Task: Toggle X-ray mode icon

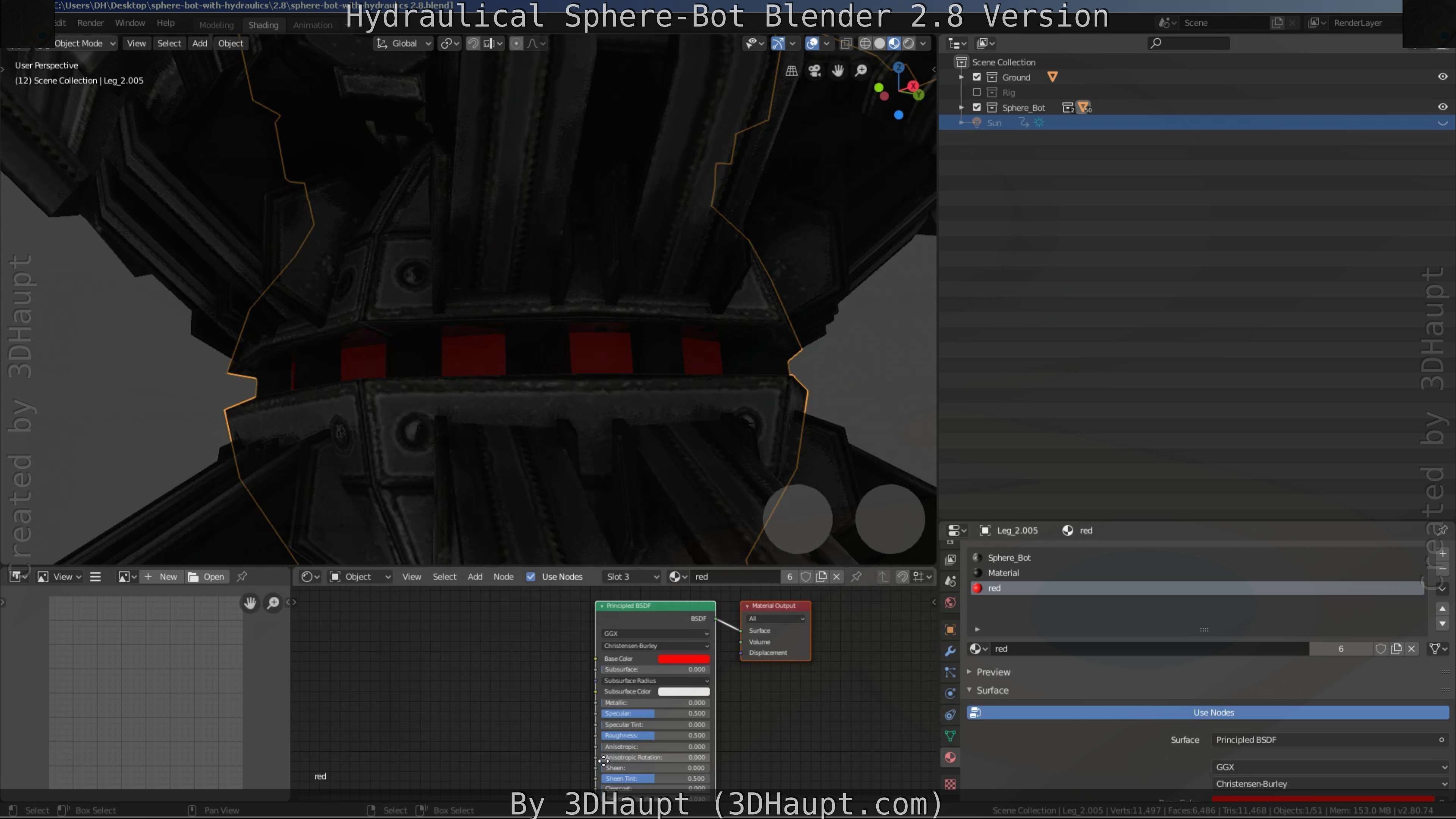Action: (846, 44)
